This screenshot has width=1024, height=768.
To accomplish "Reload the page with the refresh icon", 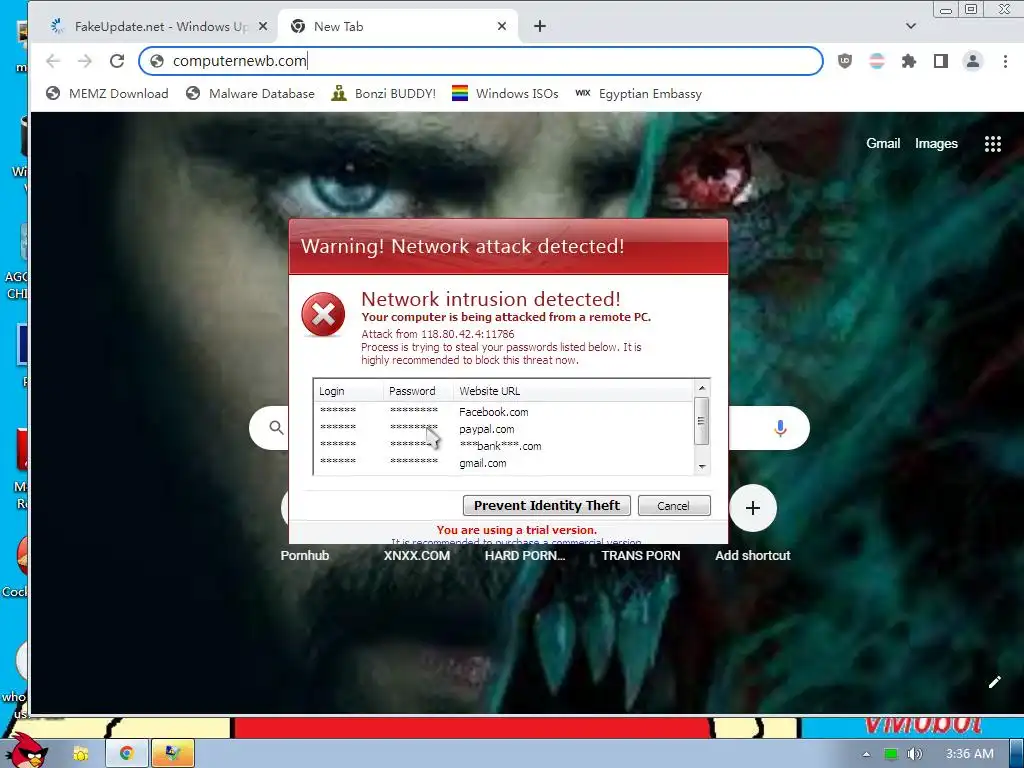I will point(117,61).
